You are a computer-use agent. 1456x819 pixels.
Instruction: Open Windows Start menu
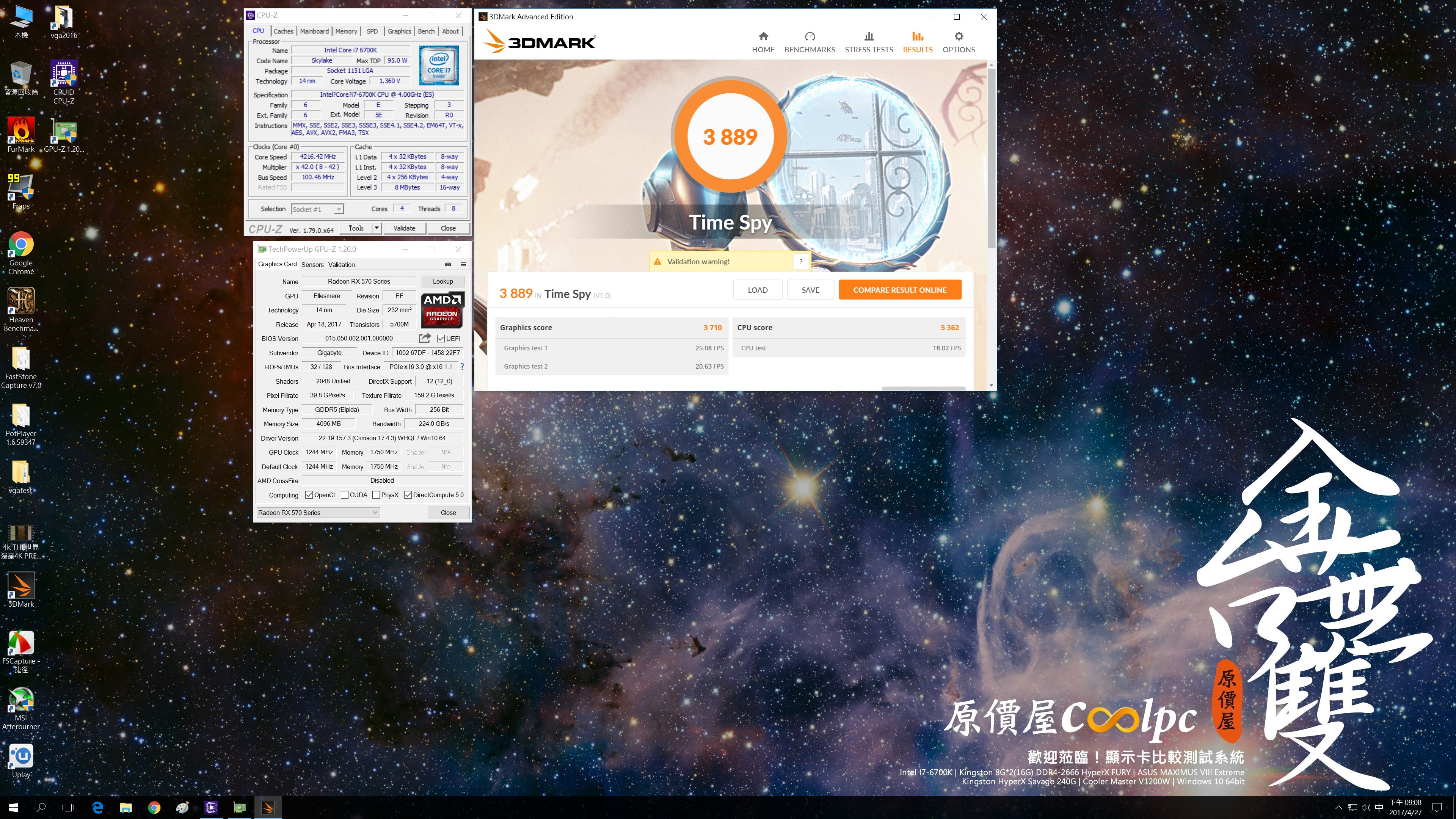pyautogui.click(x=14, y=808)
